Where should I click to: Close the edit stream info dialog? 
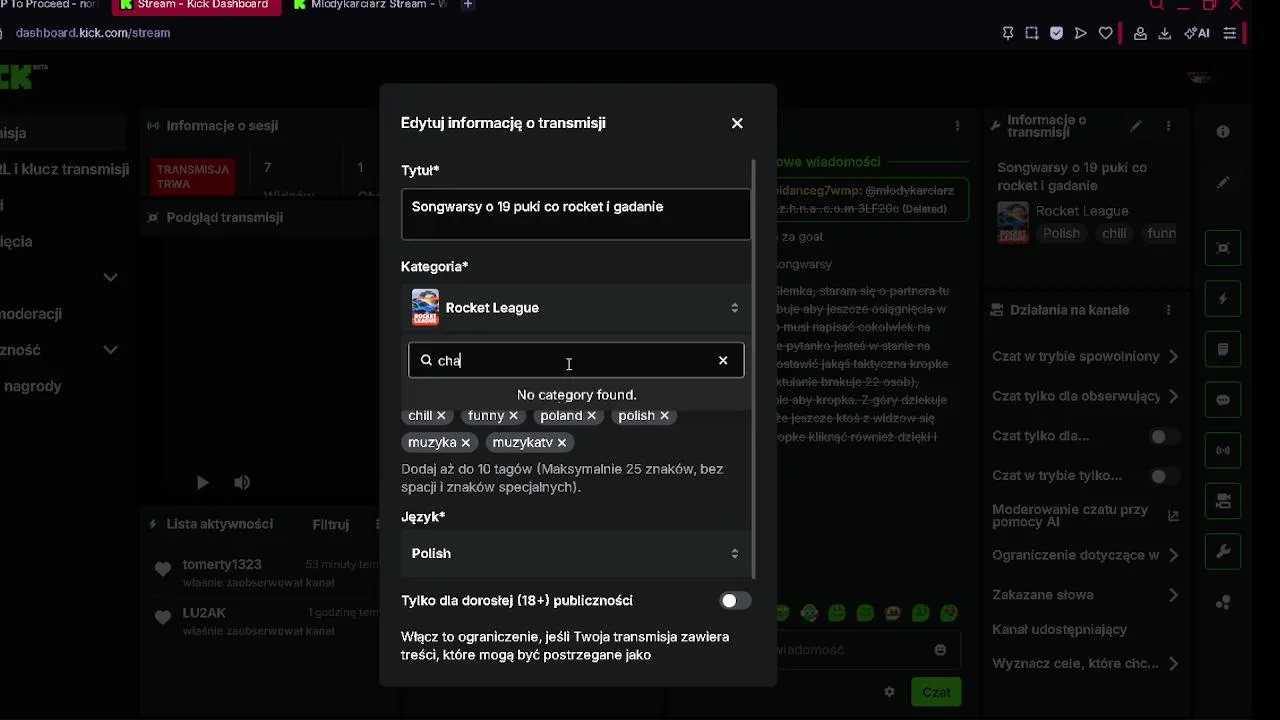pos(737,123)
